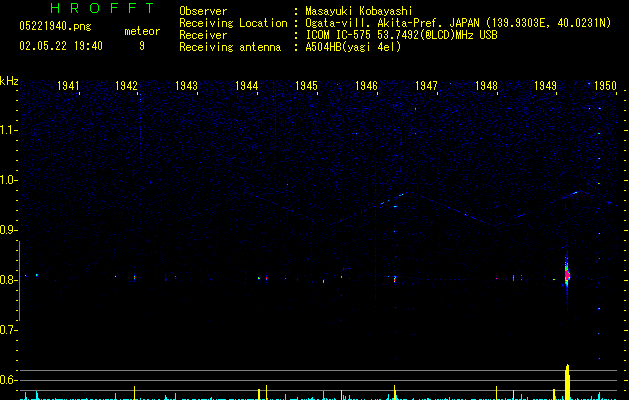The image size is (629, 400).
Task: Click the 1.1 kHz frequency label
Action: point(8,130)
